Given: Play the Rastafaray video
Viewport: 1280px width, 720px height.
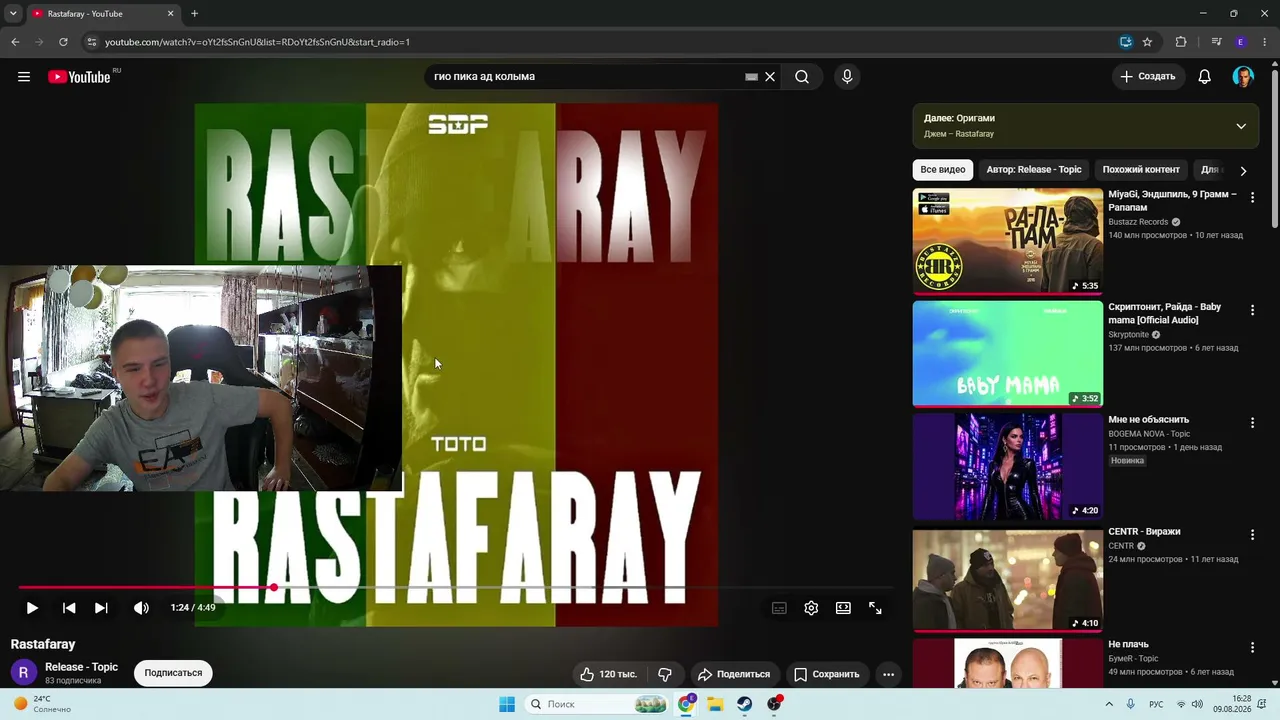Looking at the screenshot, I should [x=32, y=608].
